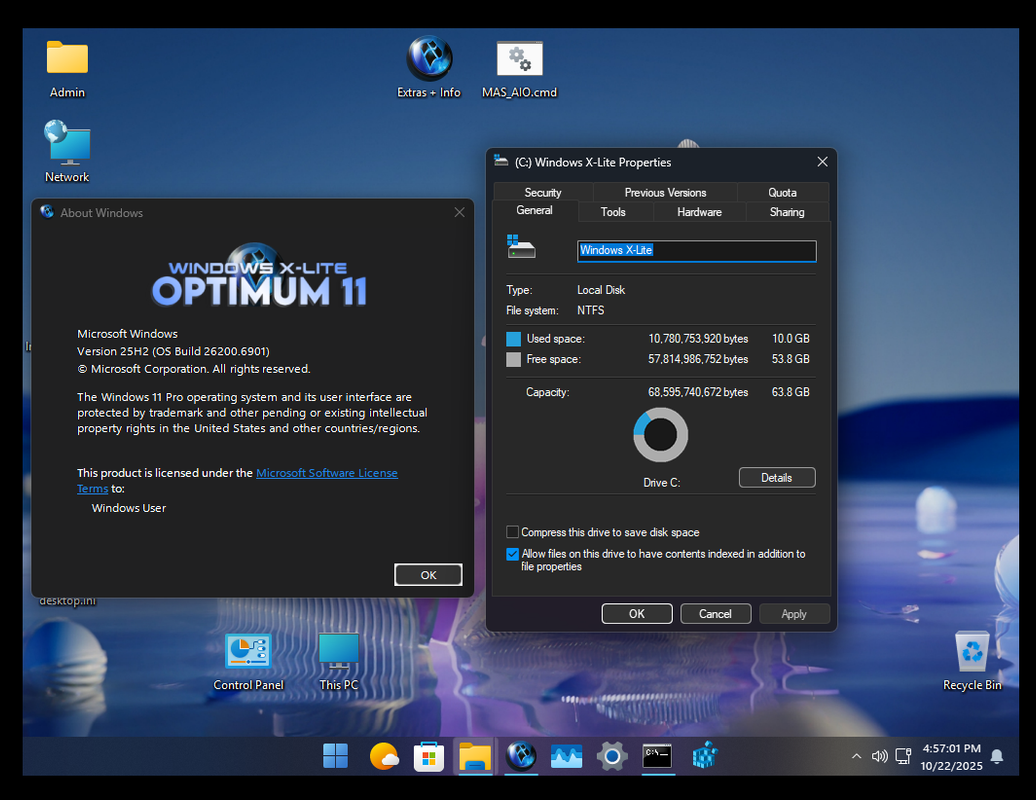Click the drive icon in Properties title bar

(501, 161)
